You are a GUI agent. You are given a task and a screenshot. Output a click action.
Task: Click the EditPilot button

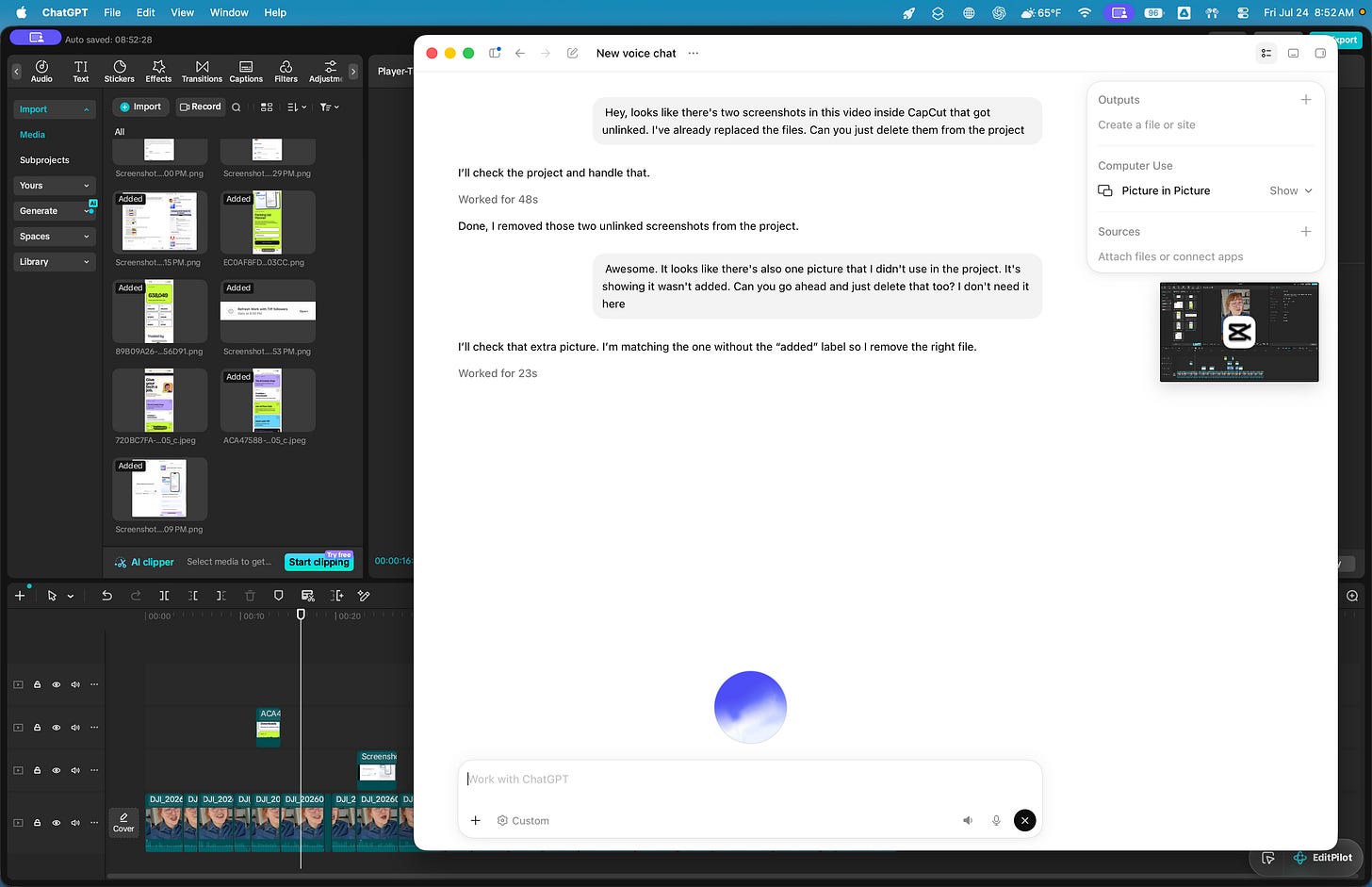coord(1323,858)
